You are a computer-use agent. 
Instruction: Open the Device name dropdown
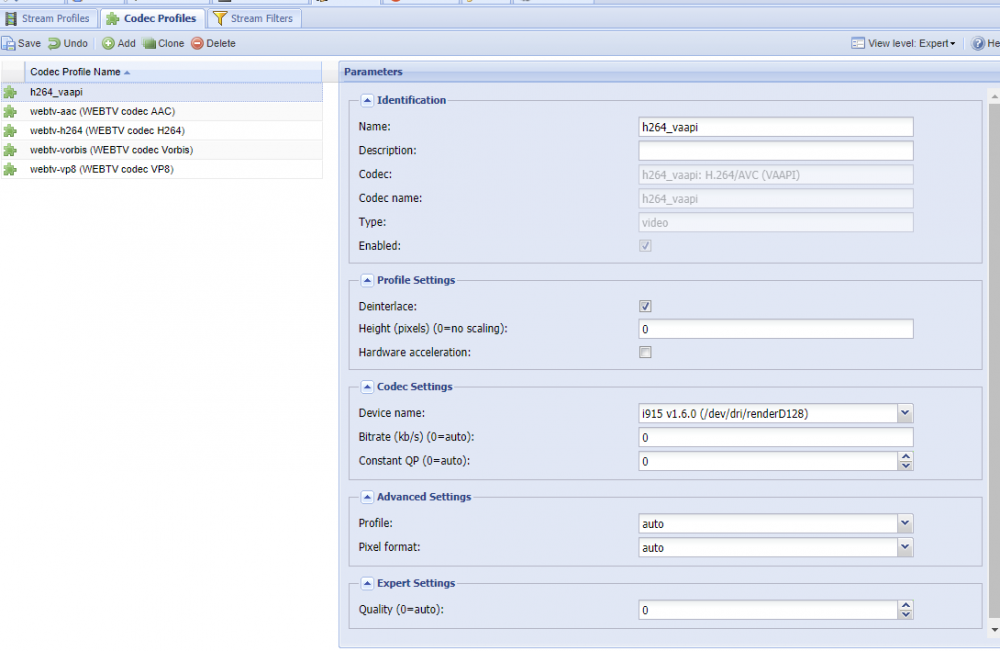[x=904, y=413]
